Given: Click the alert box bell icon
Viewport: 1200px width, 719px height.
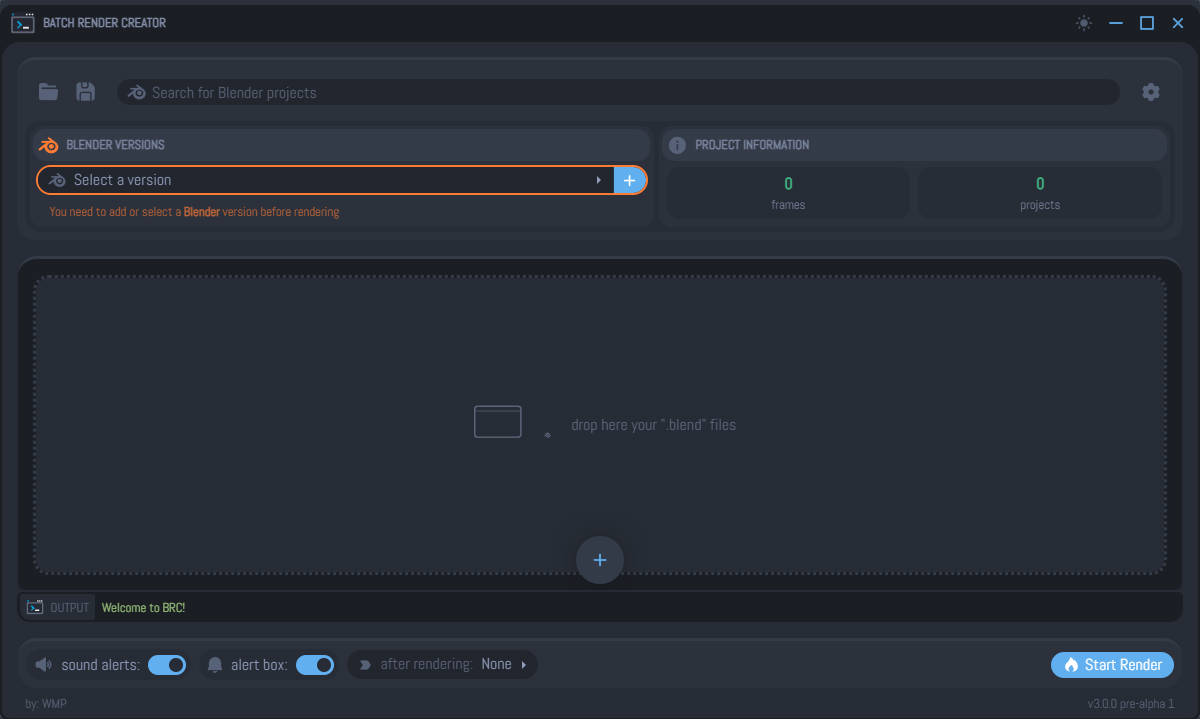Looking at the screenshot, I should pyautogui.click(x=216, y=665).
